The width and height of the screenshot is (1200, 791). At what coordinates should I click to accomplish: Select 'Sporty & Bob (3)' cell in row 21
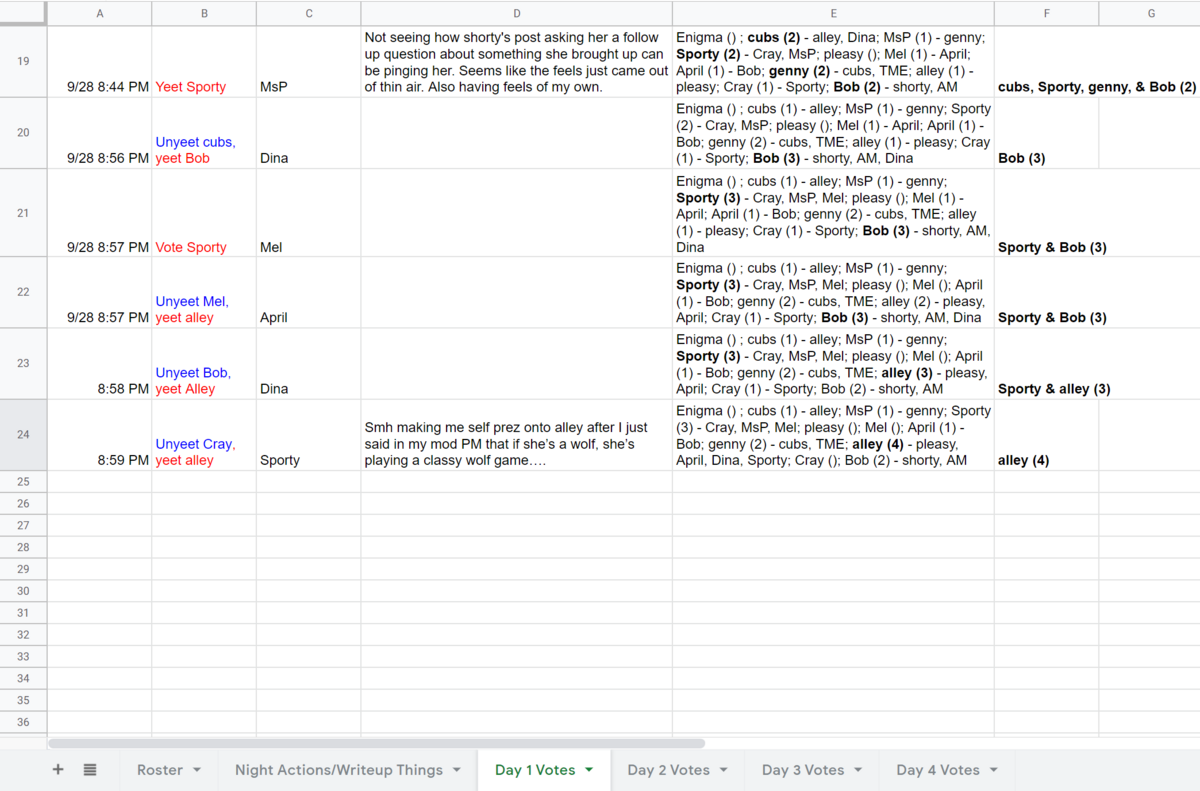1046,213
